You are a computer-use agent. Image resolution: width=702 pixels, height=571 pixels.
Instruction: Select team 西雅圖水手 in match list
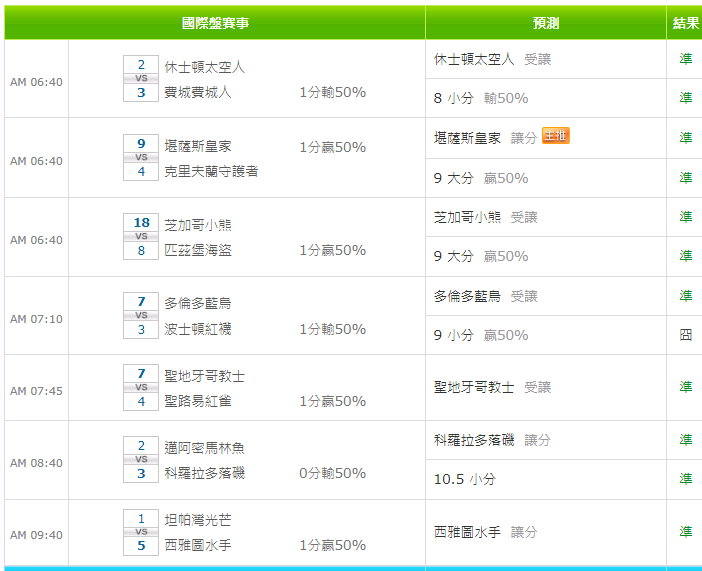click(x=197, y=545)
